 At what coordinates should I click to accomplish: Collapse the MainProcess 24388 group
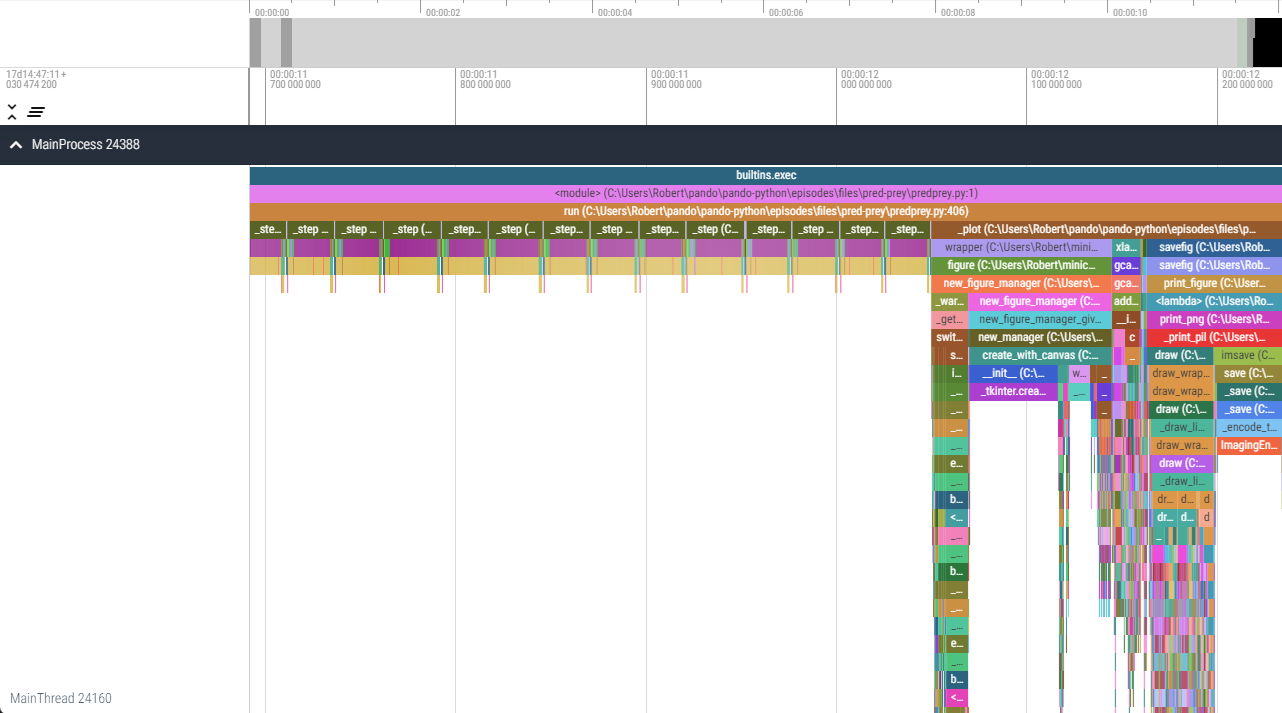pyautogui.click(x=16, y=145)
